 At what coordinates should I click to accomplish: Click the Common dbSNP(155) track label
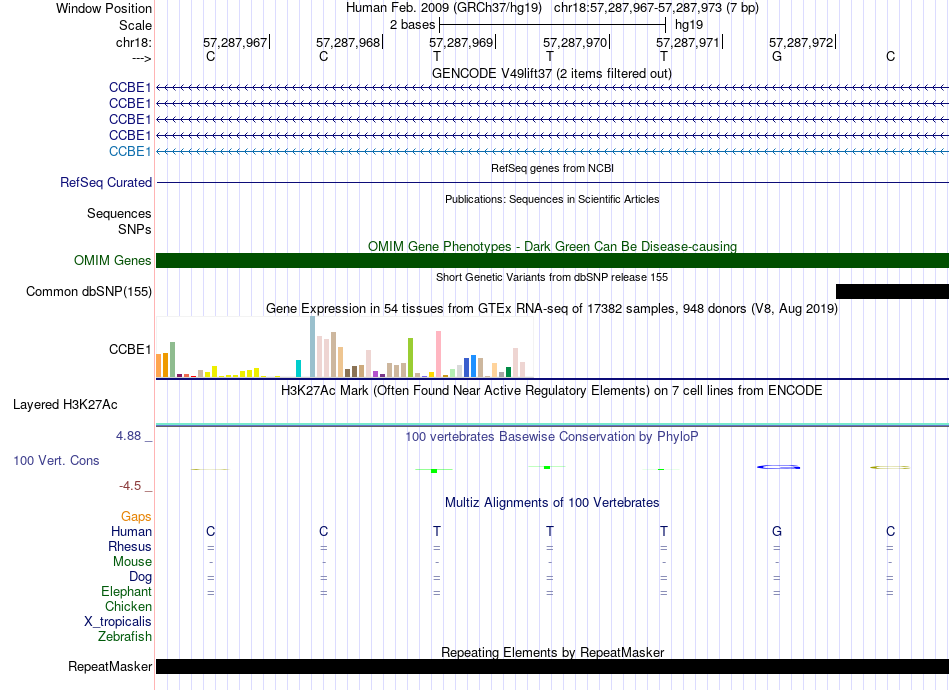pyautogui.click(x=89, y=291)
